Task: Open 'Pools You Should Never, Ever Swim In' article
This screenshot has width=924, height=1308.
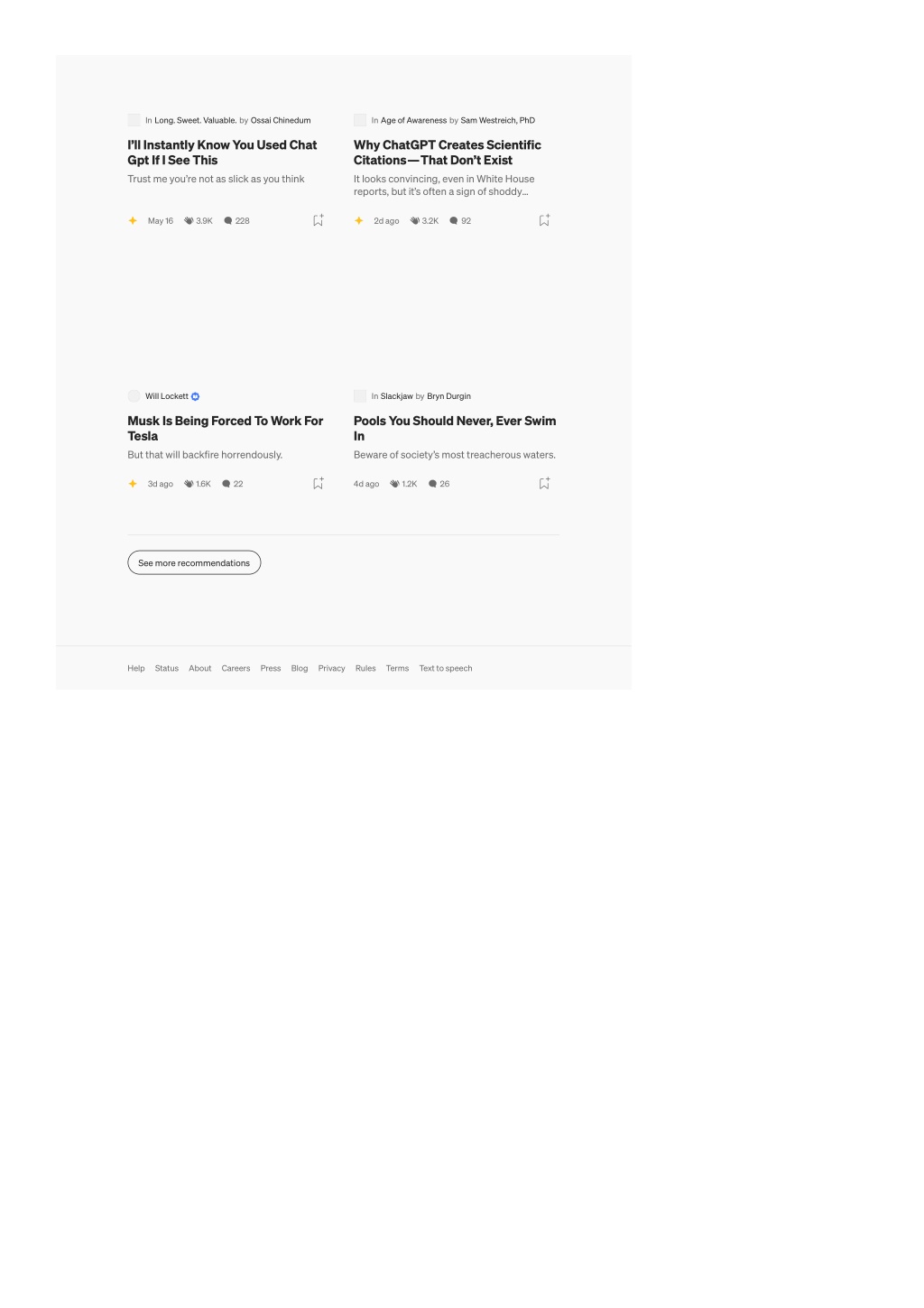Action: pyautogui.click(x=455, y=428)
